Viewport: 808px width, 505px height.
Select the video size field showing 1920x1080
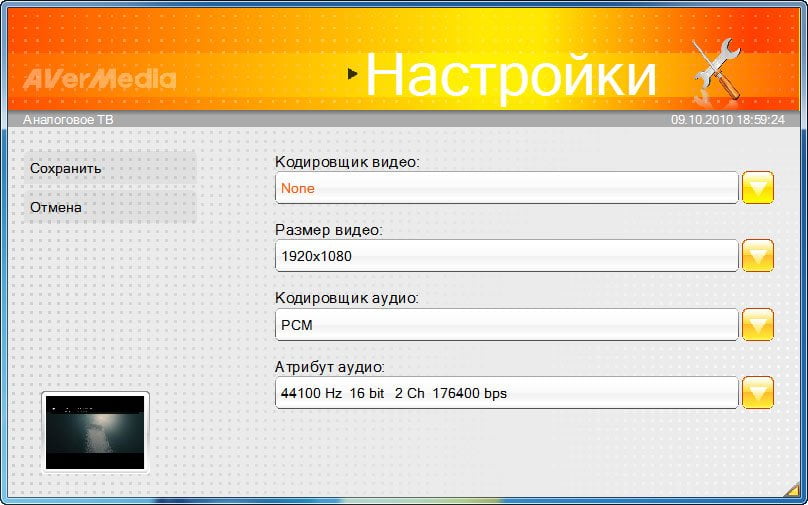click(x=507, y=256)
